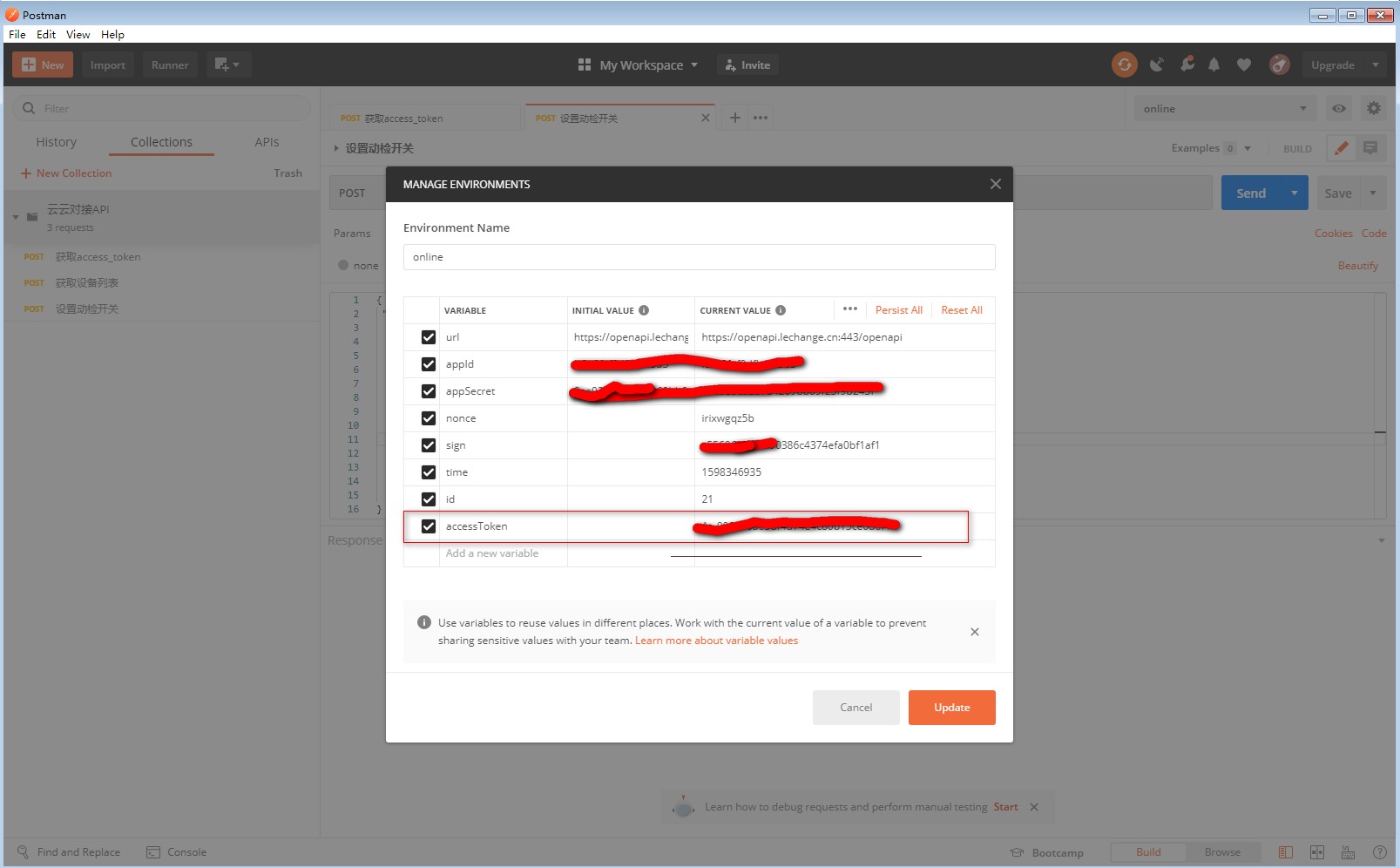Screen dimensions: 1400x868
Task: Uncheck the url variable checkbox
Action: click(428, 337)
